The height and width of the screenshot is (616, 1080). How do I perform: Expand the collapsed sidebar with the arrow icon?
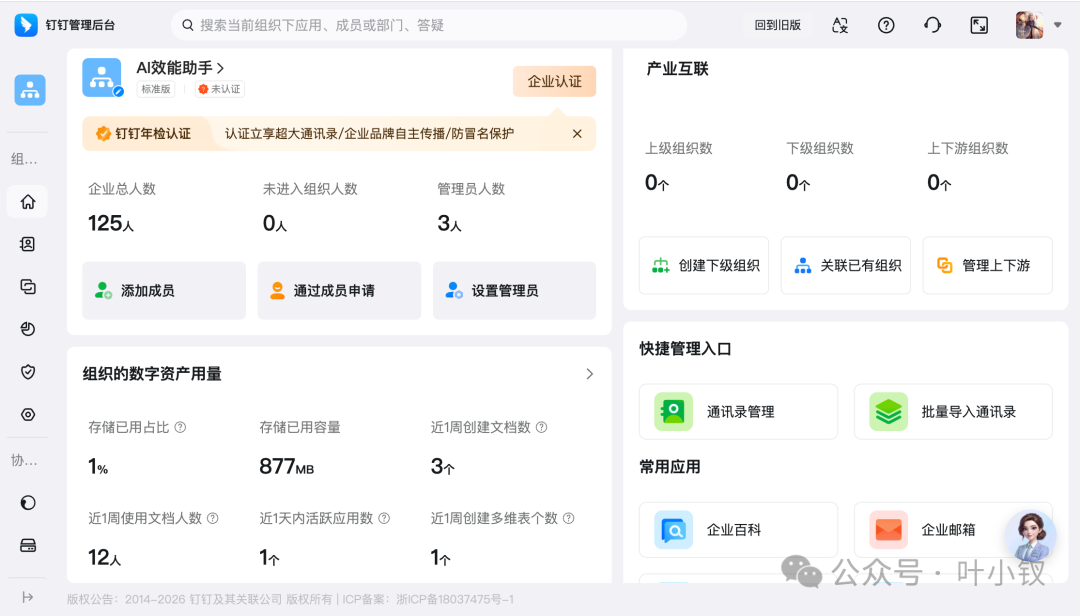click(28, 597)
